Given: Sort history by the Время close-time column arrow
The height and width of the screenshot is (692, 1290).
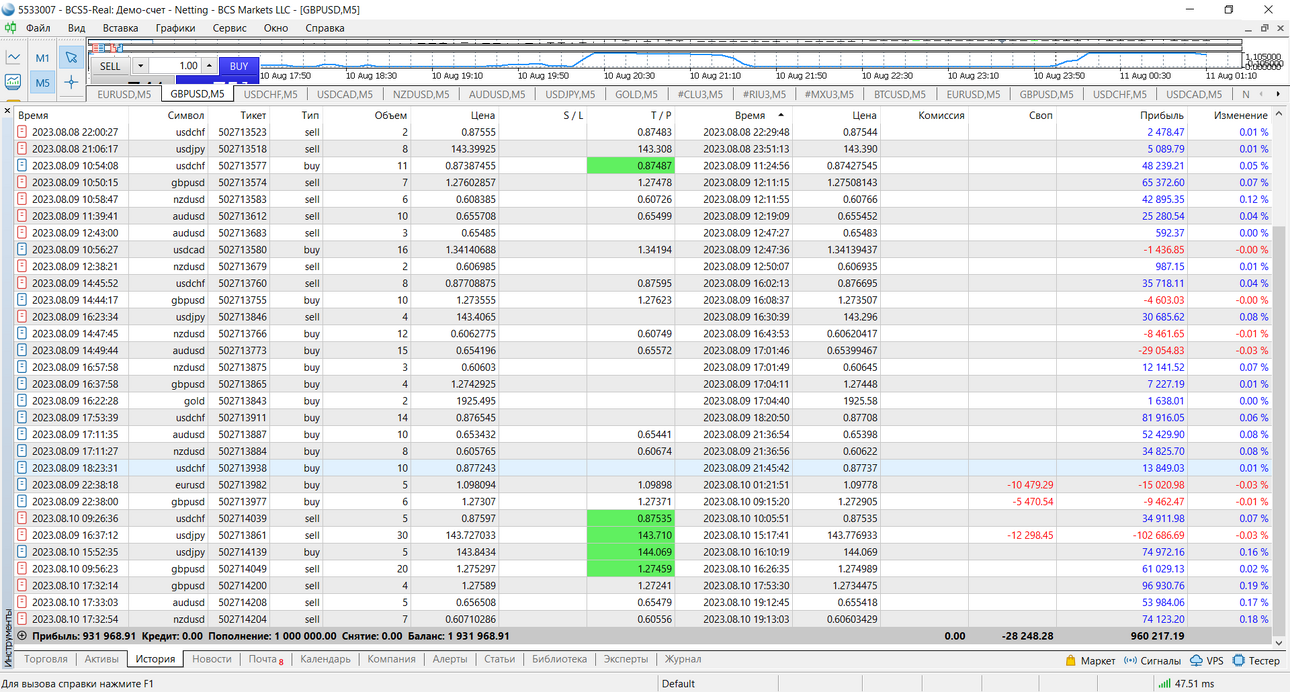Looking at the screenshot, I should (781, 116).
